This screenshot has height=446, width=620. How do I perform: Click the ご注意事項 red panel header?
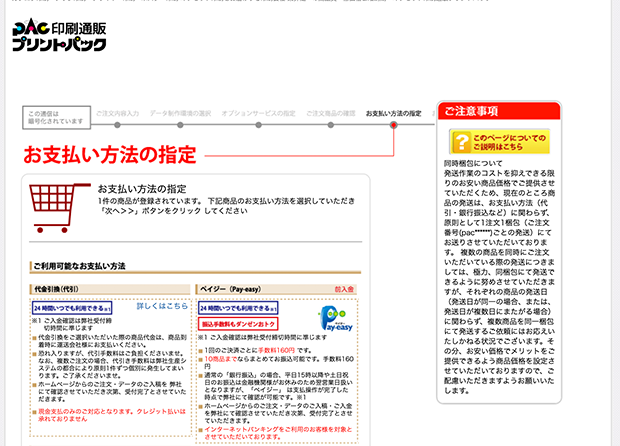tap(499, 111)
